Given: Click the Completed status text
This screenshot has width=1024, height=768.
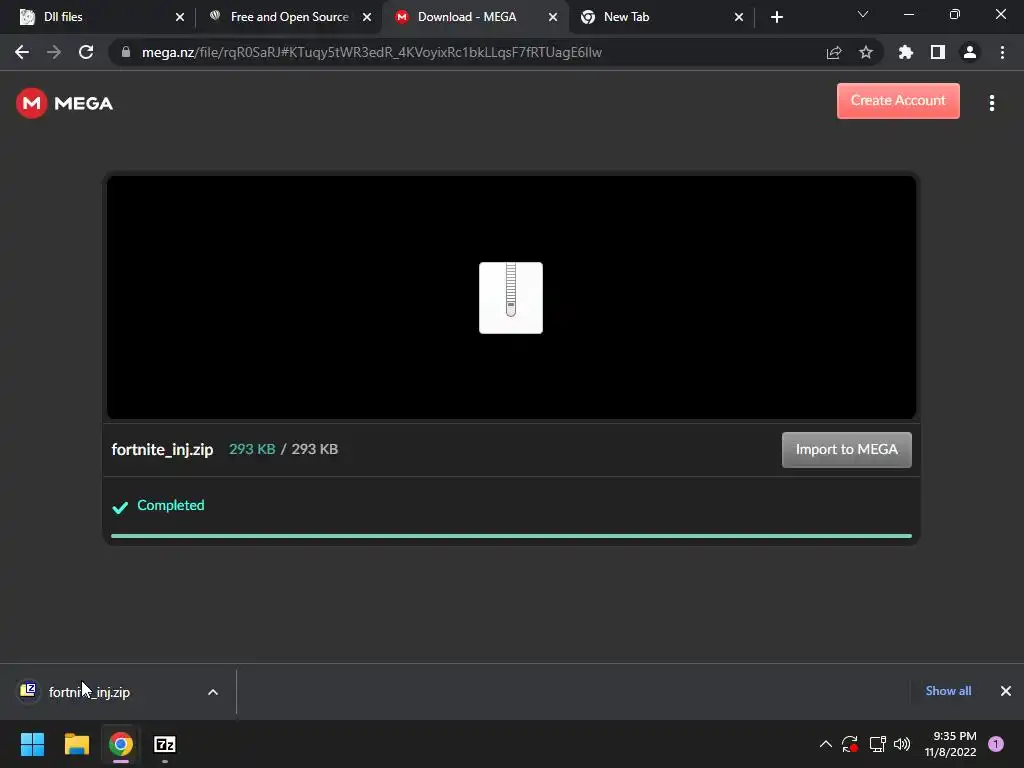Looking at the screenshot, I should (170, 505).
